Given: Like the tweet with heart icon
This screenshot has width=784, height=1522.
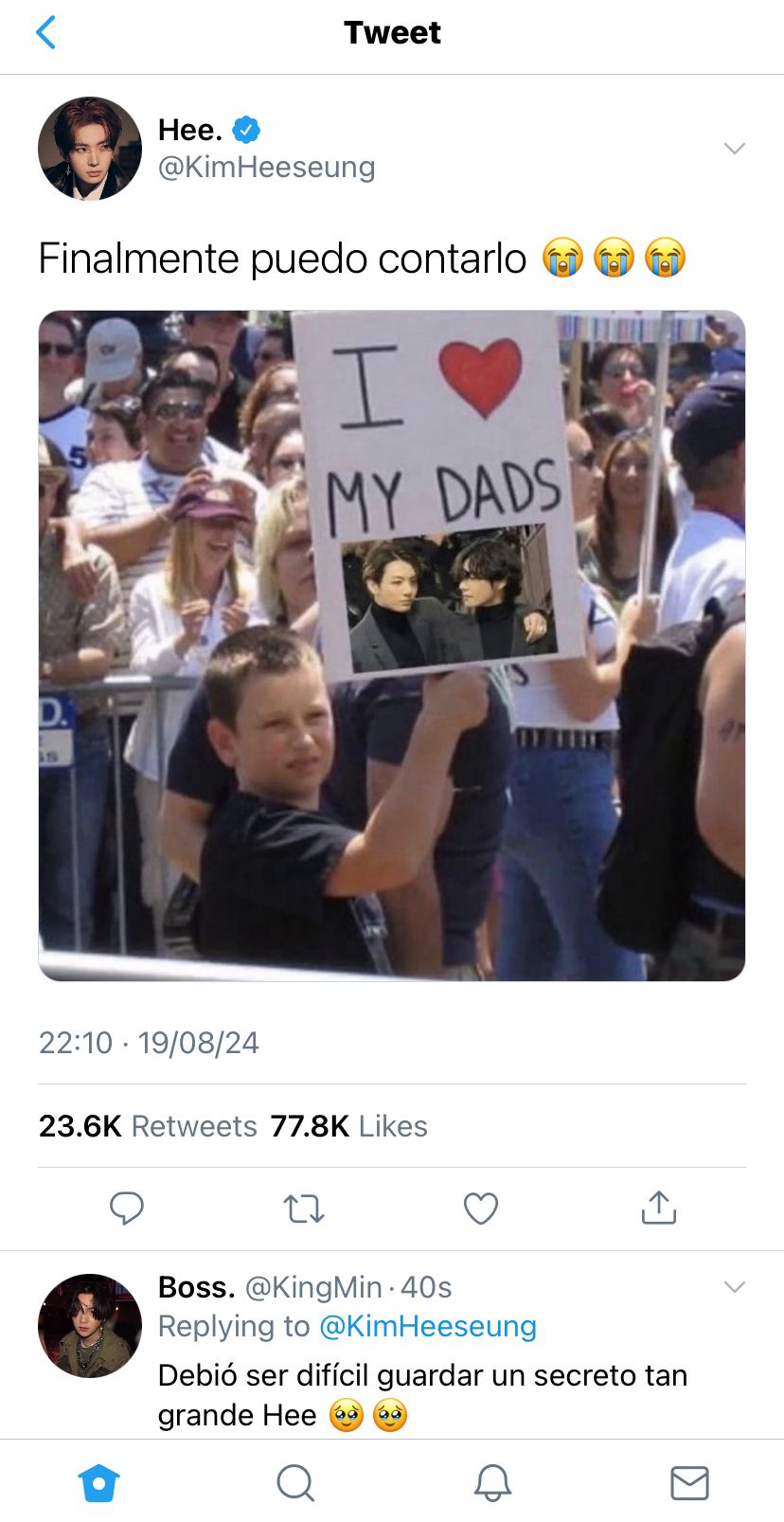Looking at the screenshot, I should (481, 1209).
